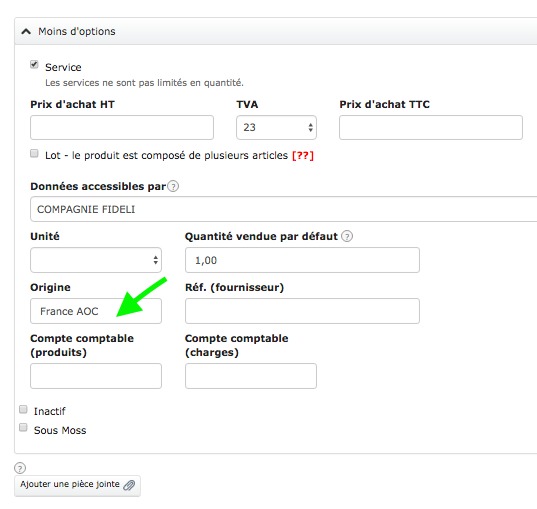Viewport: 537px width, 509px height.
Task: Click help icon beside Quantité vendue par défaut
Action: [x=347, y=236]
